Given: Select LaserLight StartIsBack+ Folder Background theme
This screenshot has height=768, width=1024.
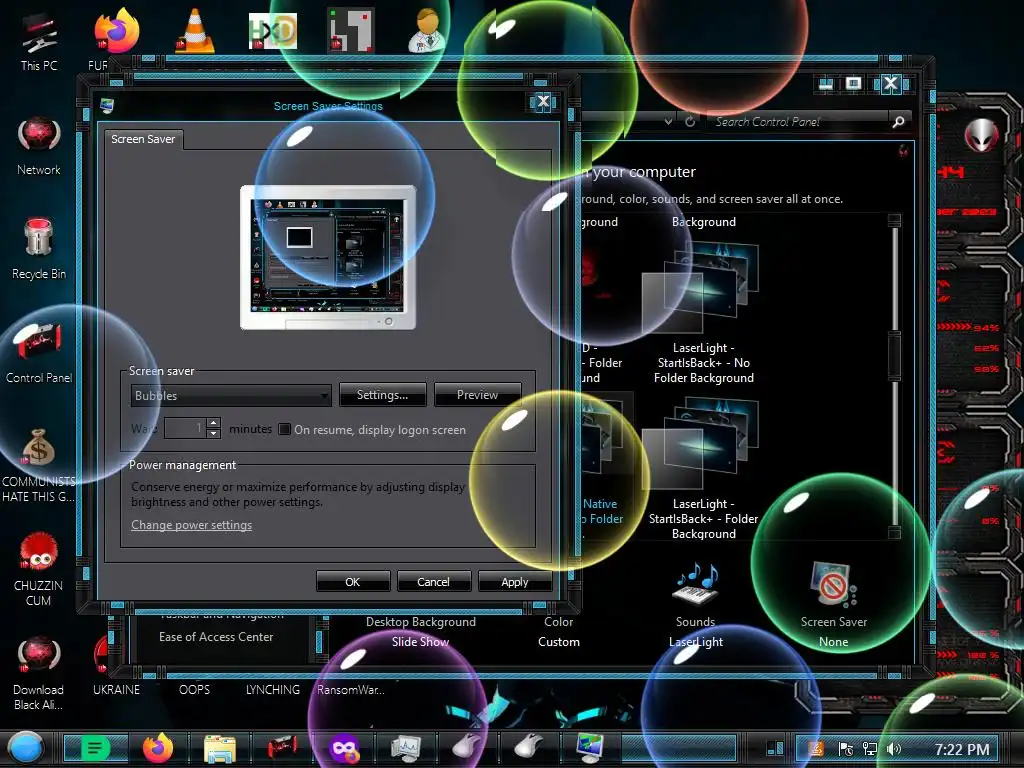Looking at the screenshot, I should [703, 469].
